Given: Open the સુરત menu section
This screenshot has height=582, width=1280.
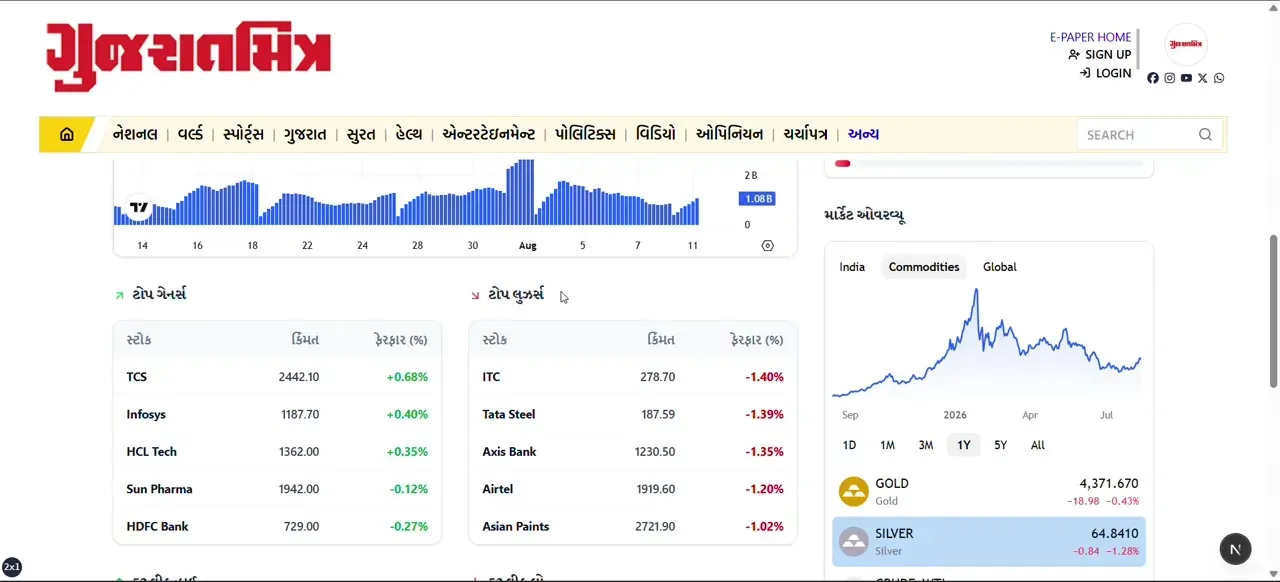Looking at the screenshot, I should pyautogui.click(x=361, y=134).
